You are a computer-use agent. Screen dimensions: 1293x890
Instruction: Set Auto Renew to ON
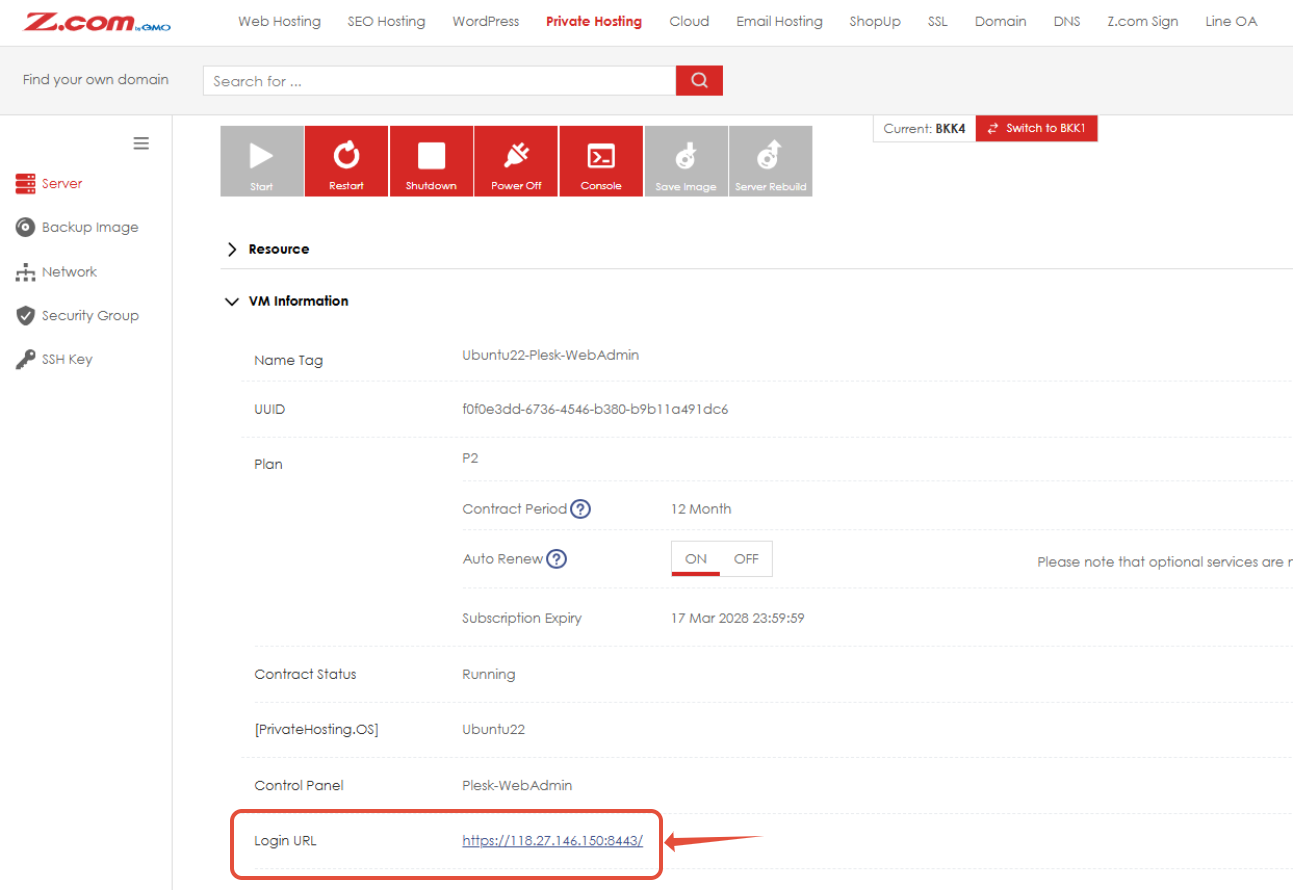click(696, 559)
